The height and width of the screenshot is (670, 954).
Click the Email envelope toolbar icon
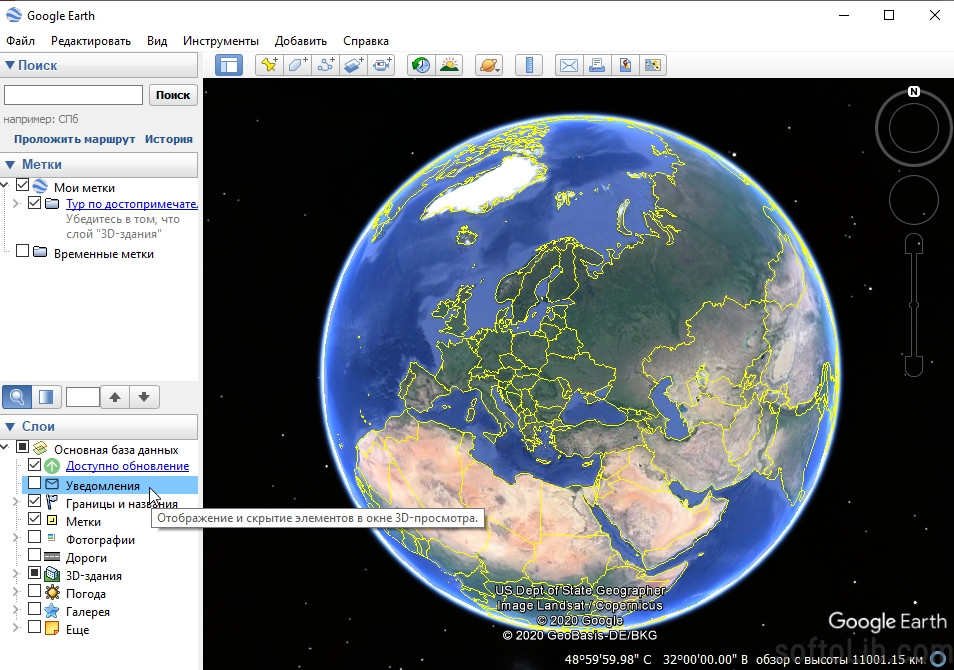point(569,65)
